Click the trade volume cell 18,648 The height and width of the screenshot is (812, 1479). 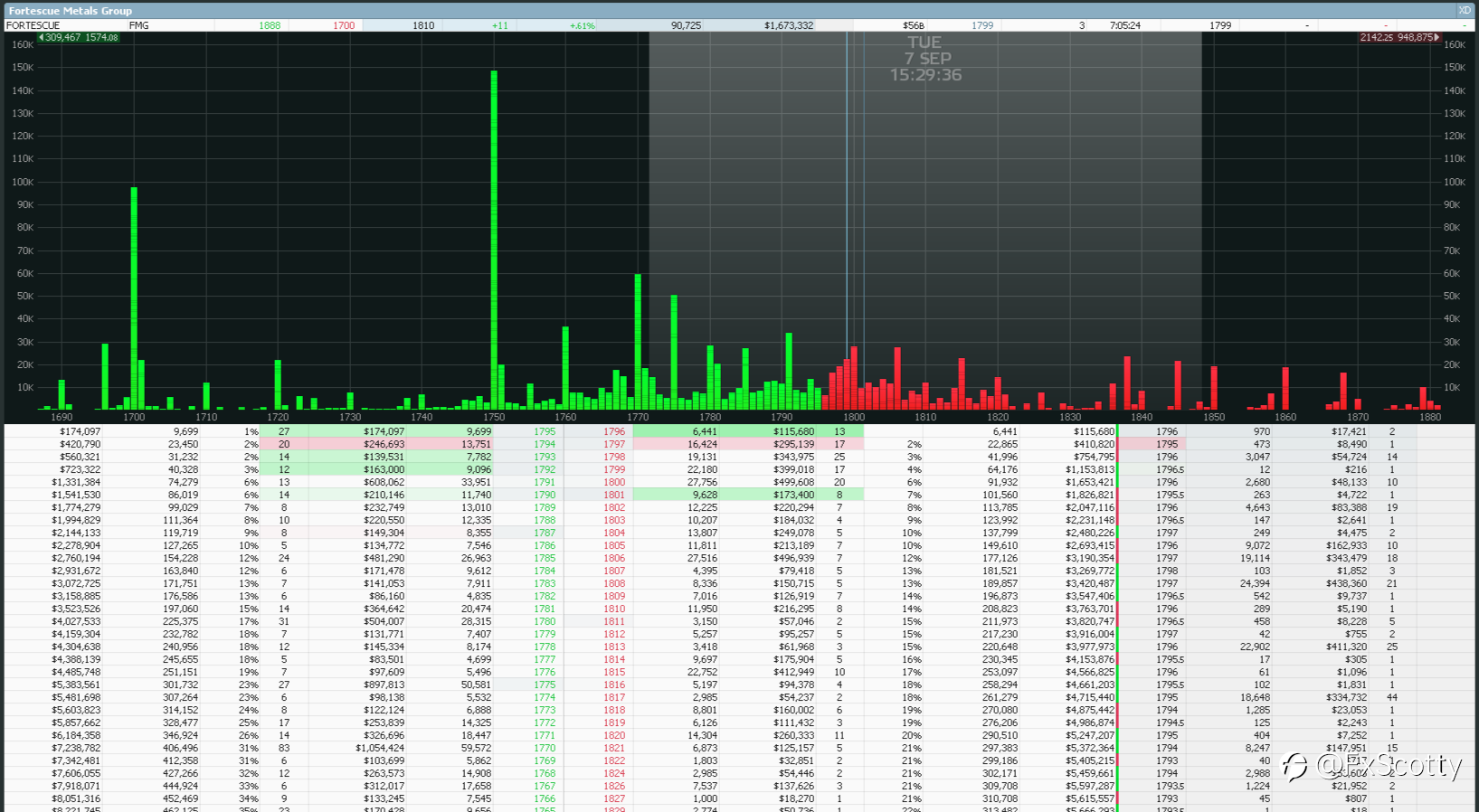[x=1255, y=697]
